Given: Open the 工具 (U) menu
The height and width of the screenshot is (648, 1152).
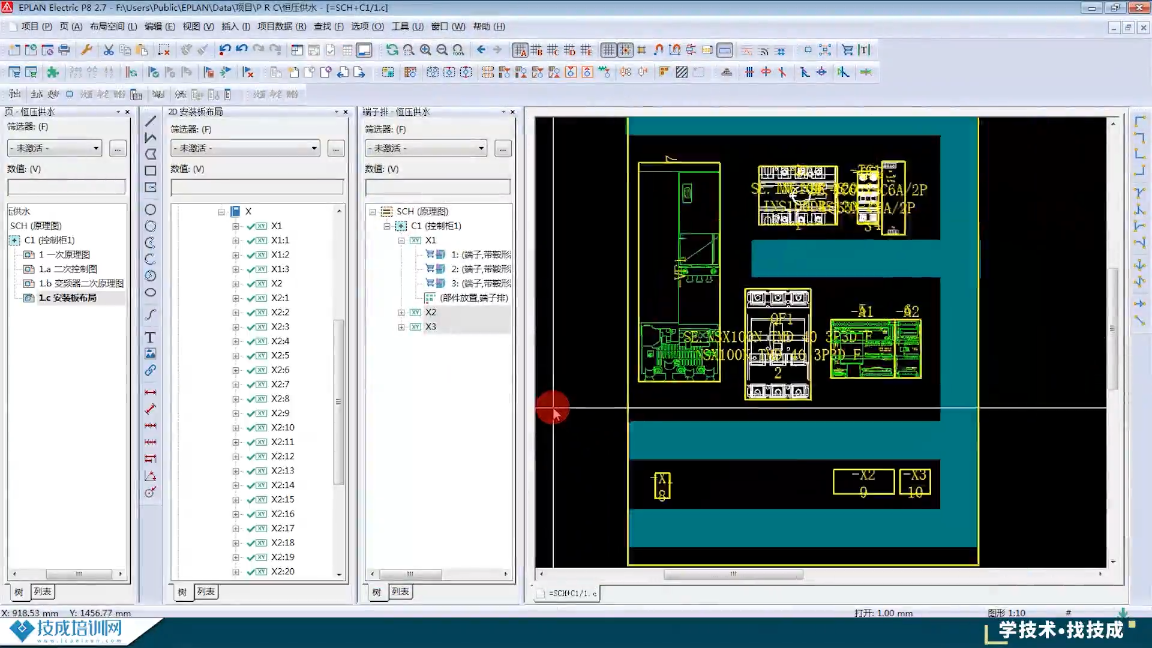Looking at the screenshot, I should (x=408, y=26).
